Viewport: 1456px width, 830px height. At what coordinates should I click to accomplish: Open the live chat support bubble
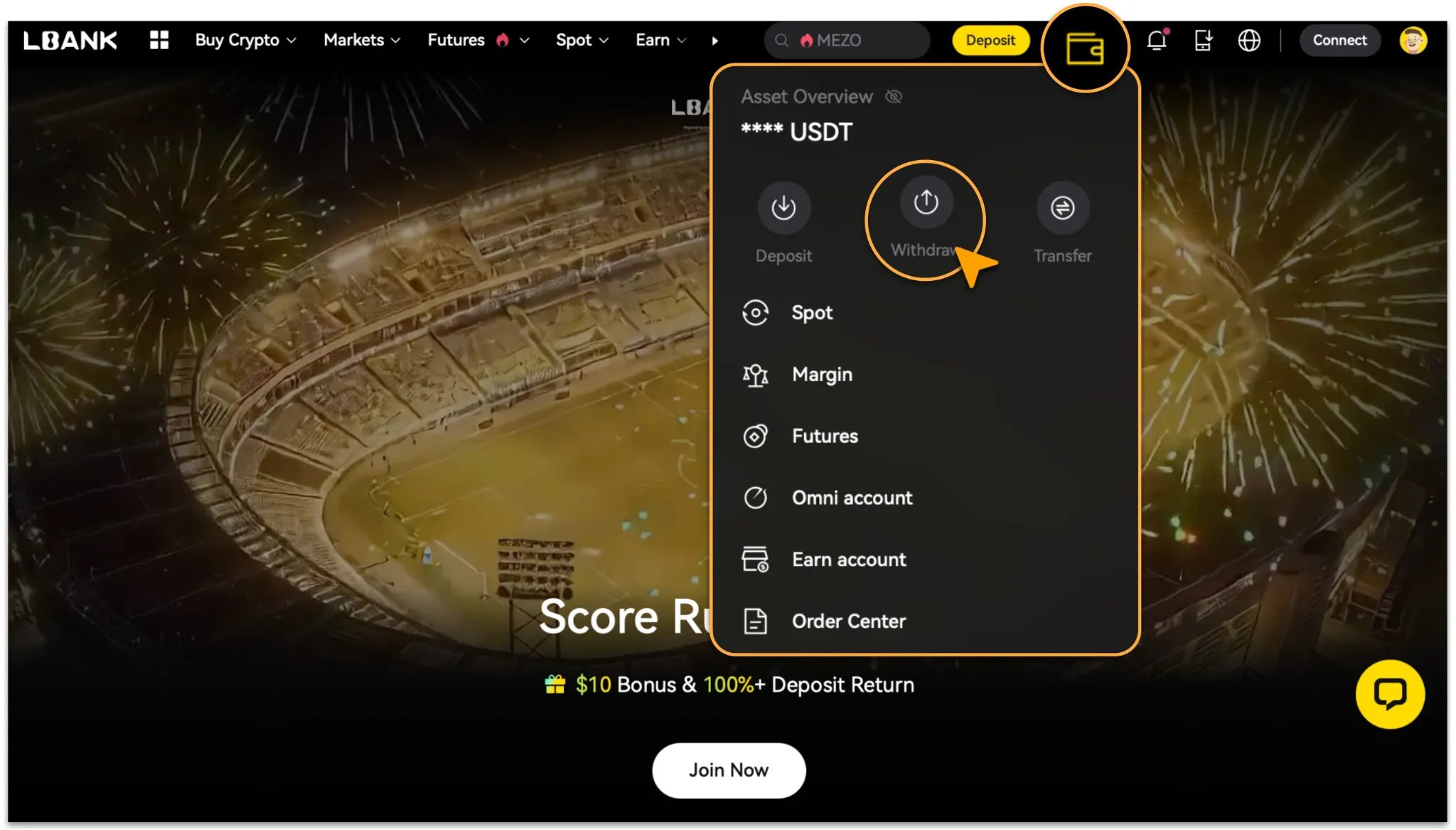[1390, 694]
